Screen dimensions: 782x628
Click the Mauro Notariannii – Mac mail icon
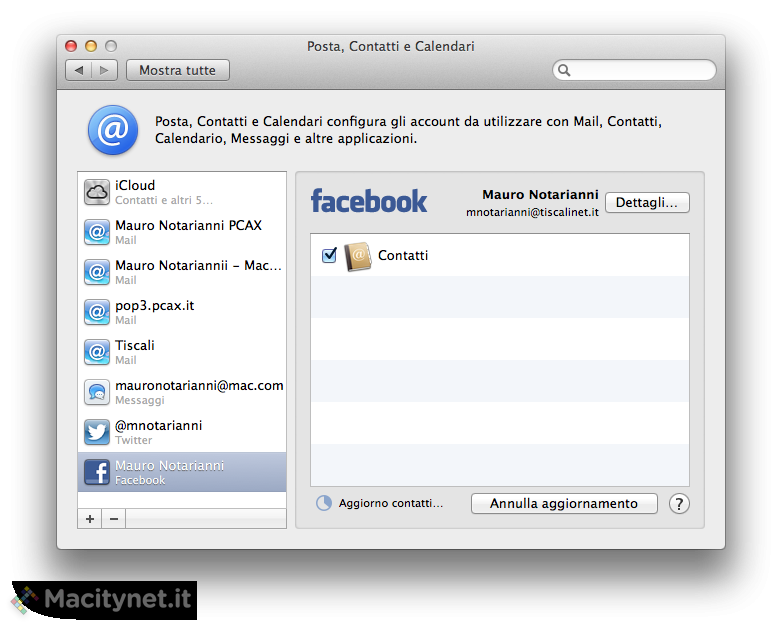tap(97, 272)
